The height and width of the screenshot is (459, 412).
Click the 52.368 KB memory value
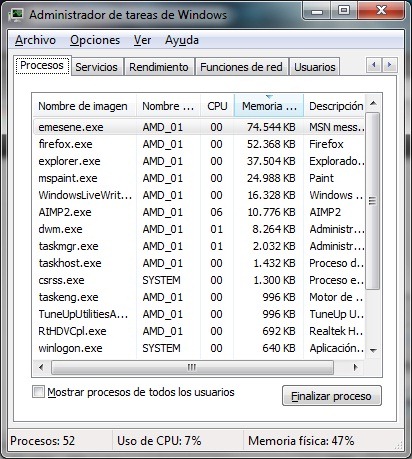(x=271, y=144)
